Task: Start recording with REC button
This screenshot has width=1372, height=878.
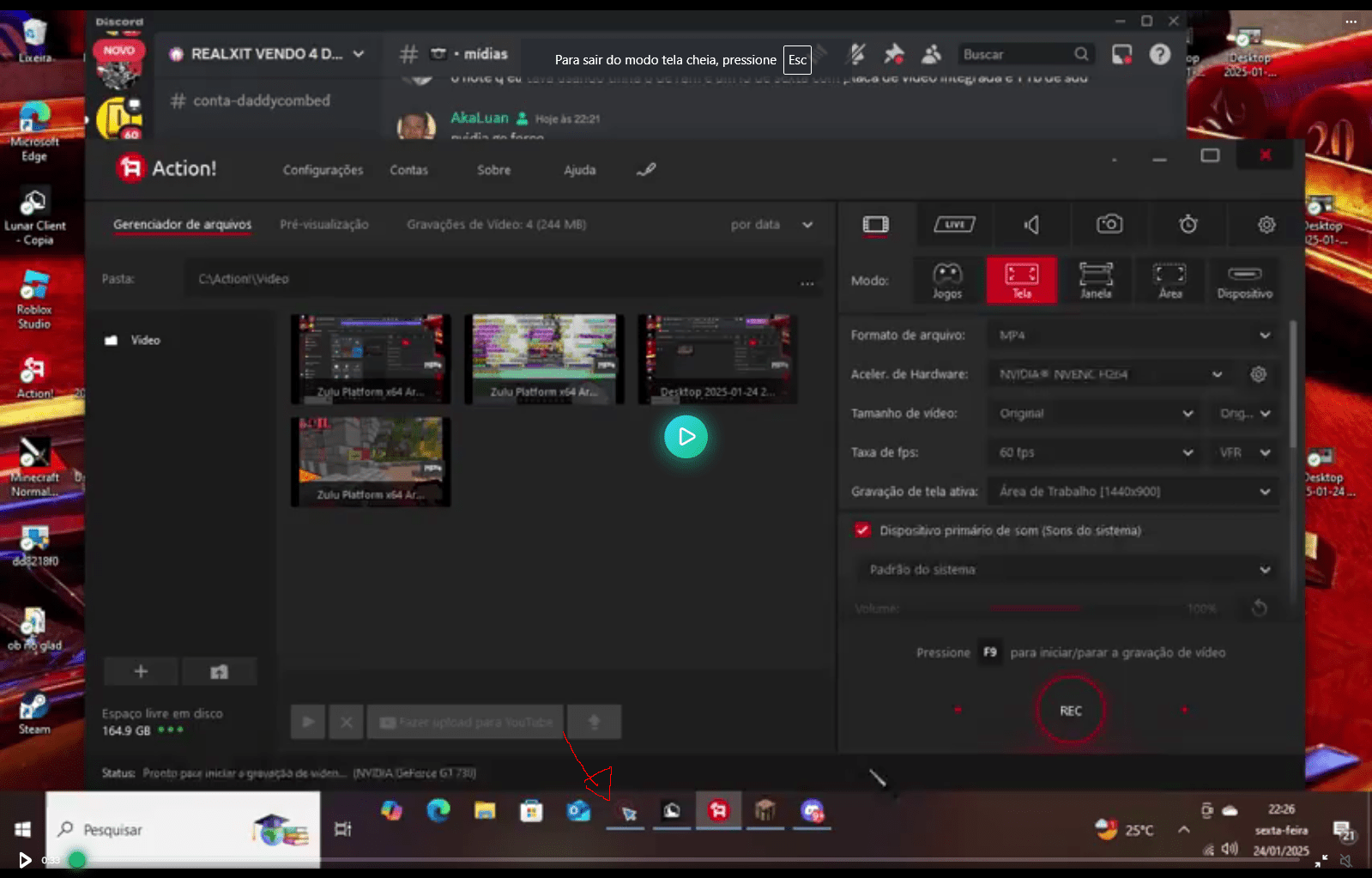Action: coord(1070,710)
